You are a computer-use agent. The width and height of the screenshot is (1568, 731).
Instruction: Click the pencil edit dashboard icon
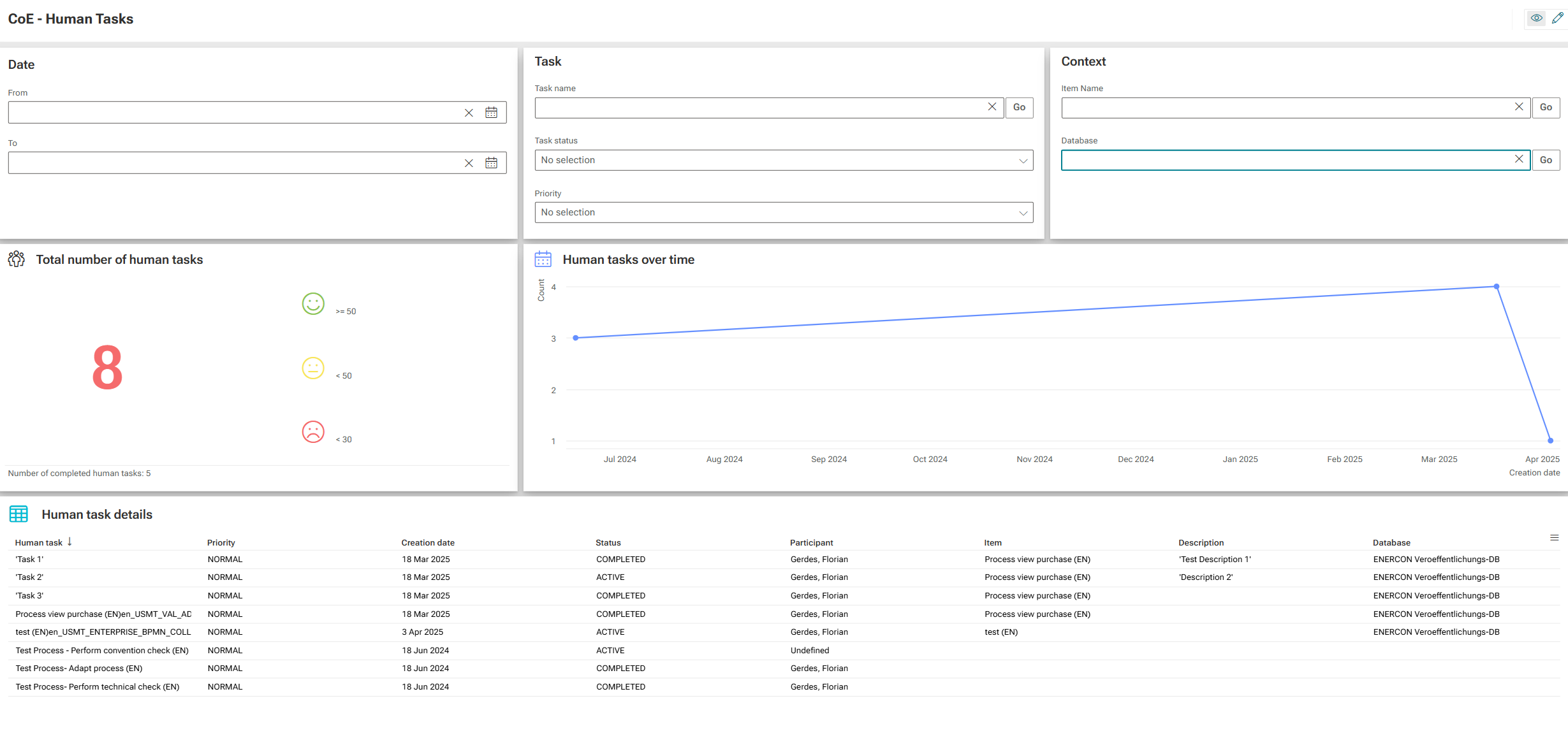[x=1557, y=18]
